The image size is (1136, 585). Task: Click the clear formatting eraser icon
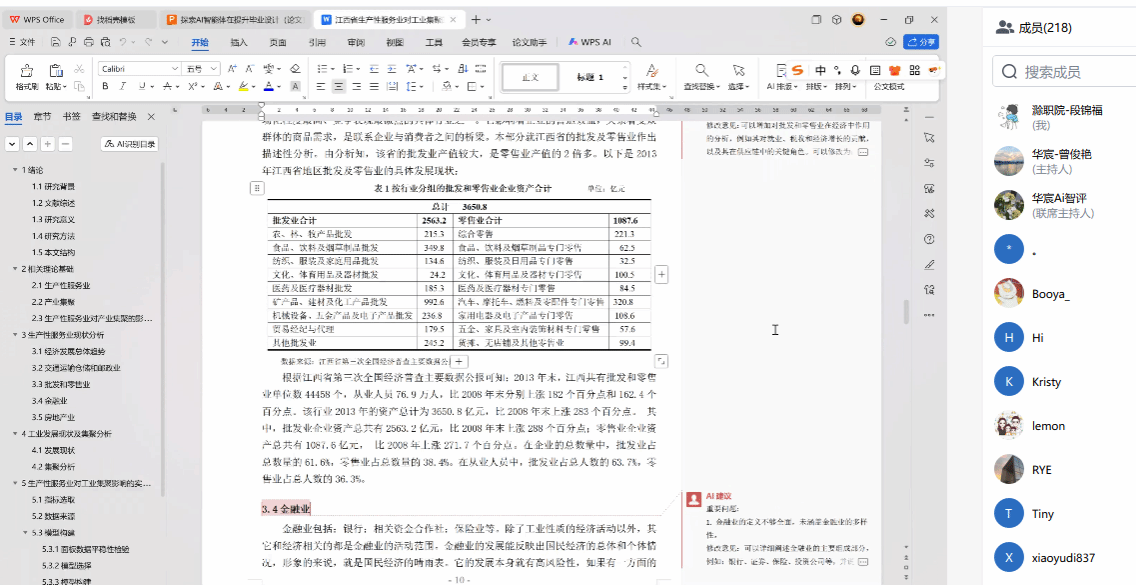tap(294, 69)
